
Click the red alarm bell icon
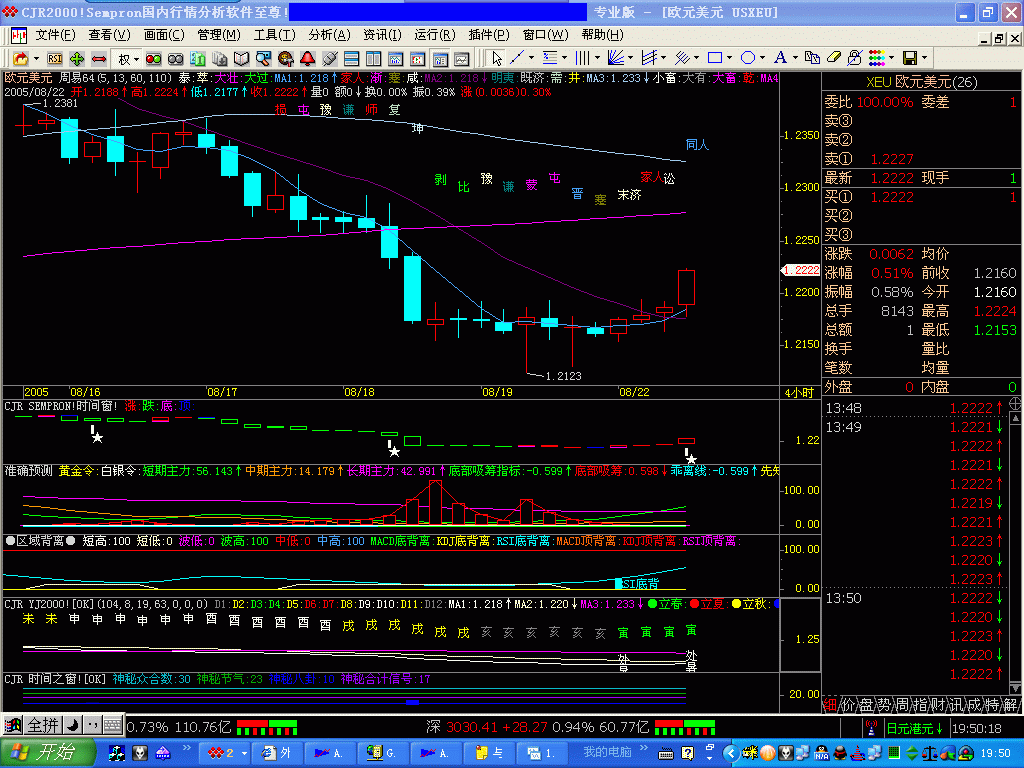[x=308, y=59]
